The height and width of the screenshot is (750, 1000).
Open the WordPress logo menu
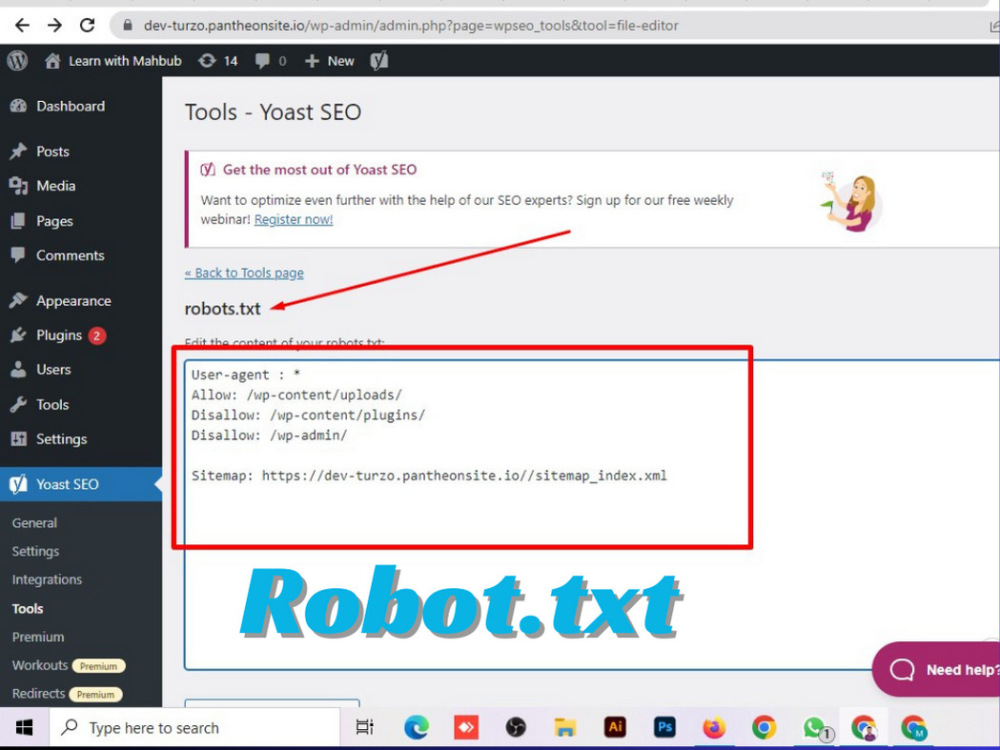click(17, 61)
